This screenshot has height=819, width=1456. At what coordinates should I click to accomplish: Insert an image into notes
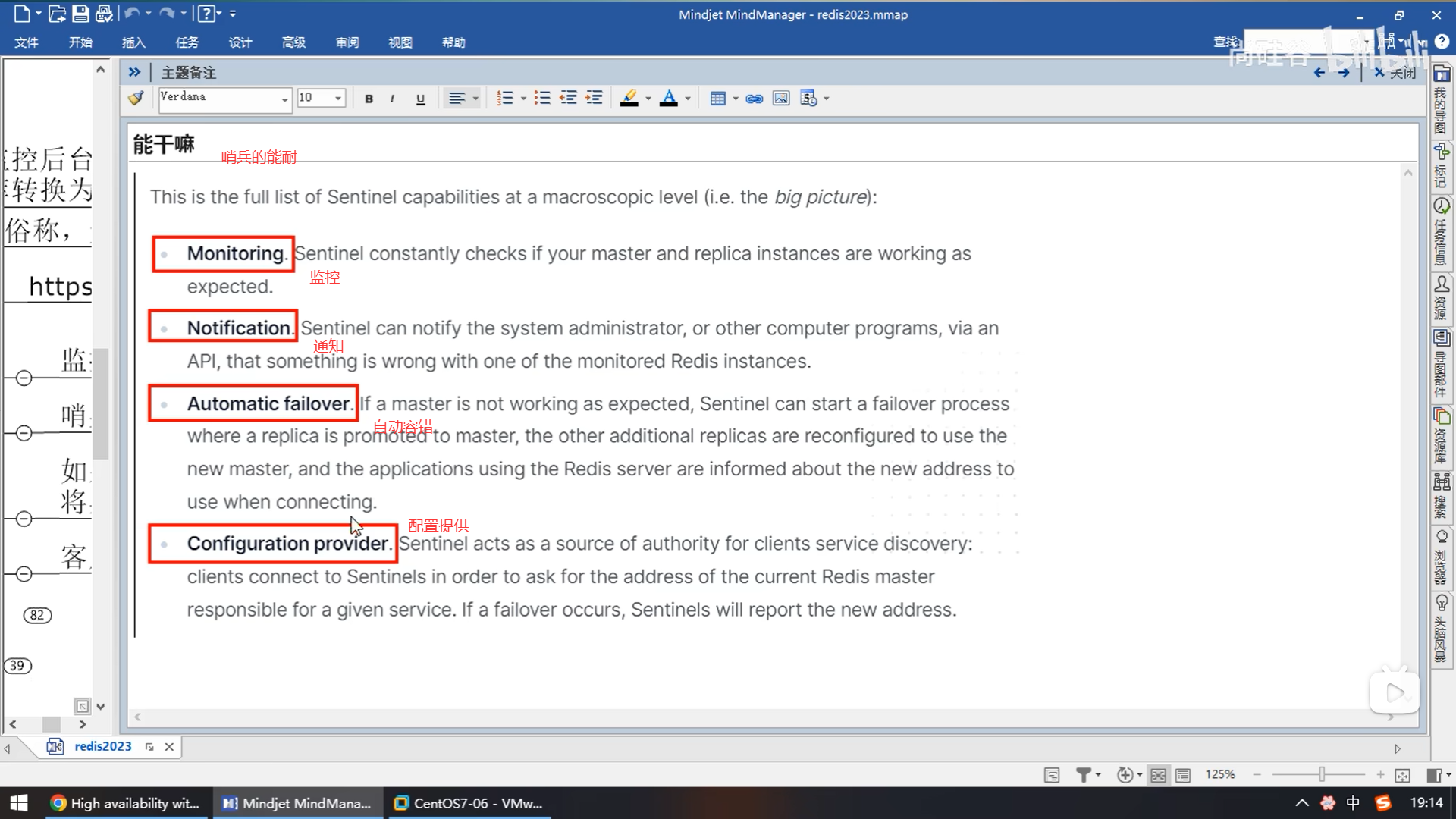[x=780, y=99]
